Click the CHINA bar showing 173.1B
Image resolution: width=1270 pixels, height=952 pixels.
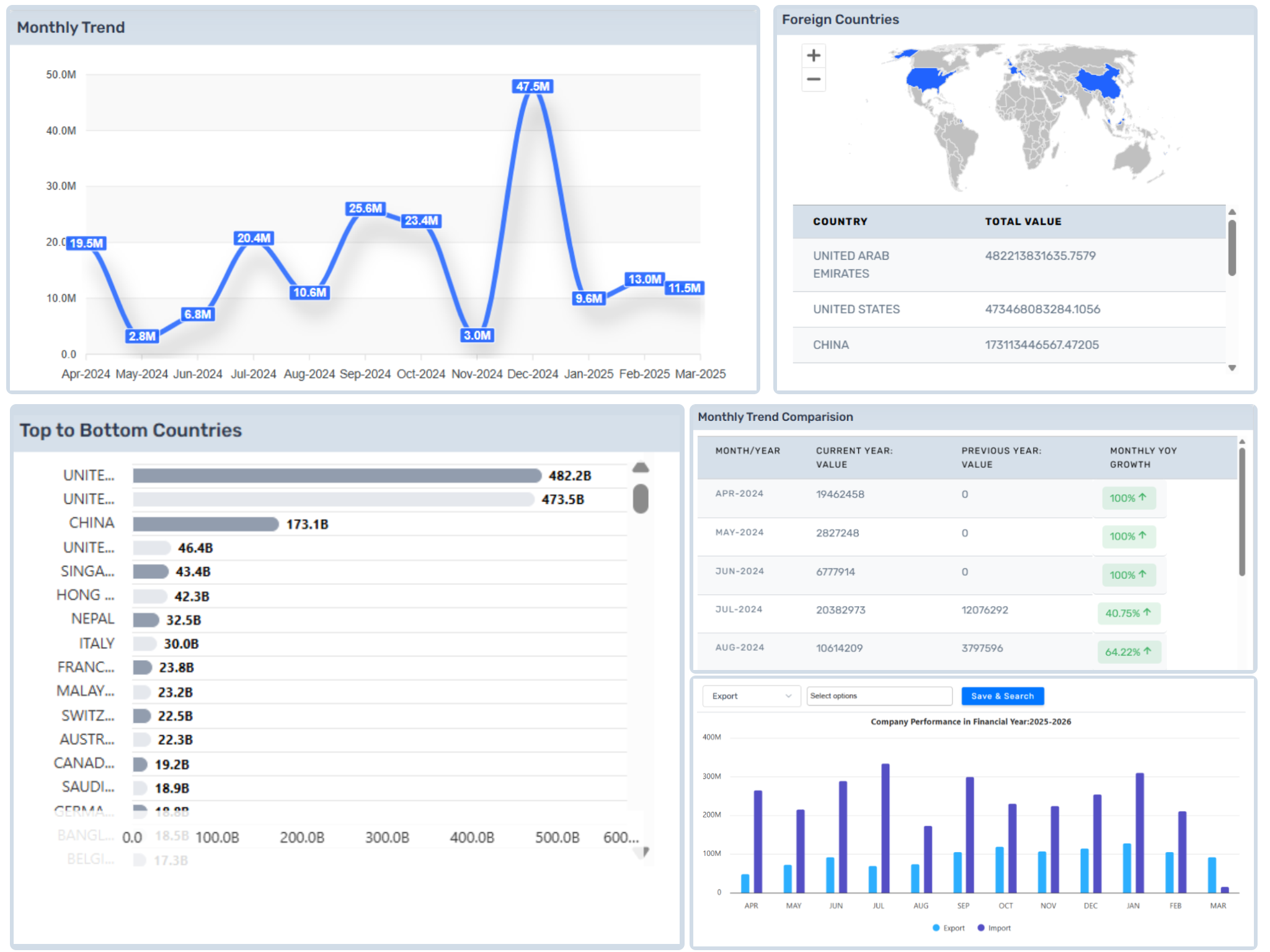click(205, 523)
